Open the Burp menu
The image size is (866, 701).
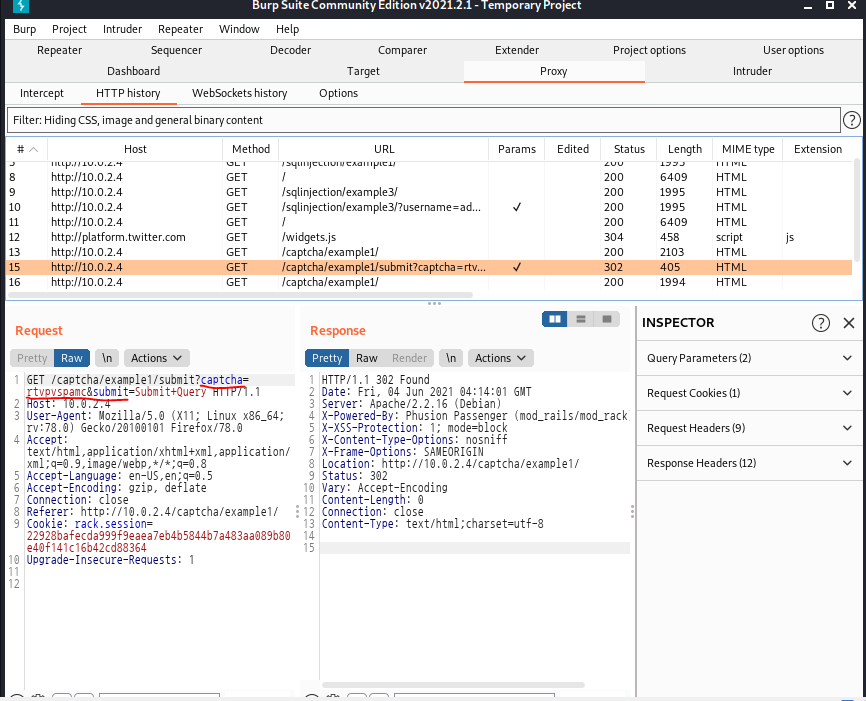(24, 29)
